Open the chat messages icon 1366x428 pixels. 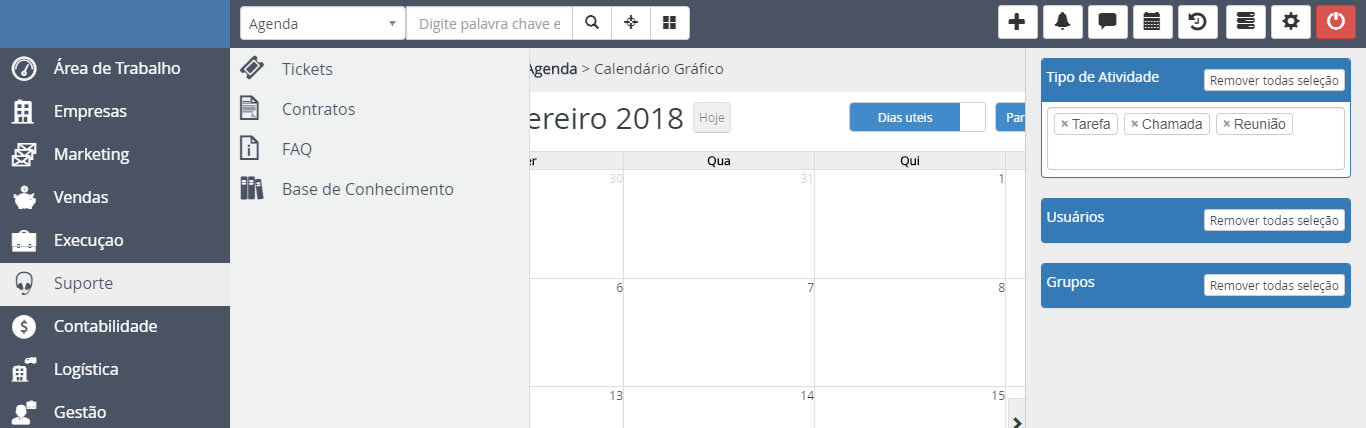pyautogui.click(x=1107, y=23)
